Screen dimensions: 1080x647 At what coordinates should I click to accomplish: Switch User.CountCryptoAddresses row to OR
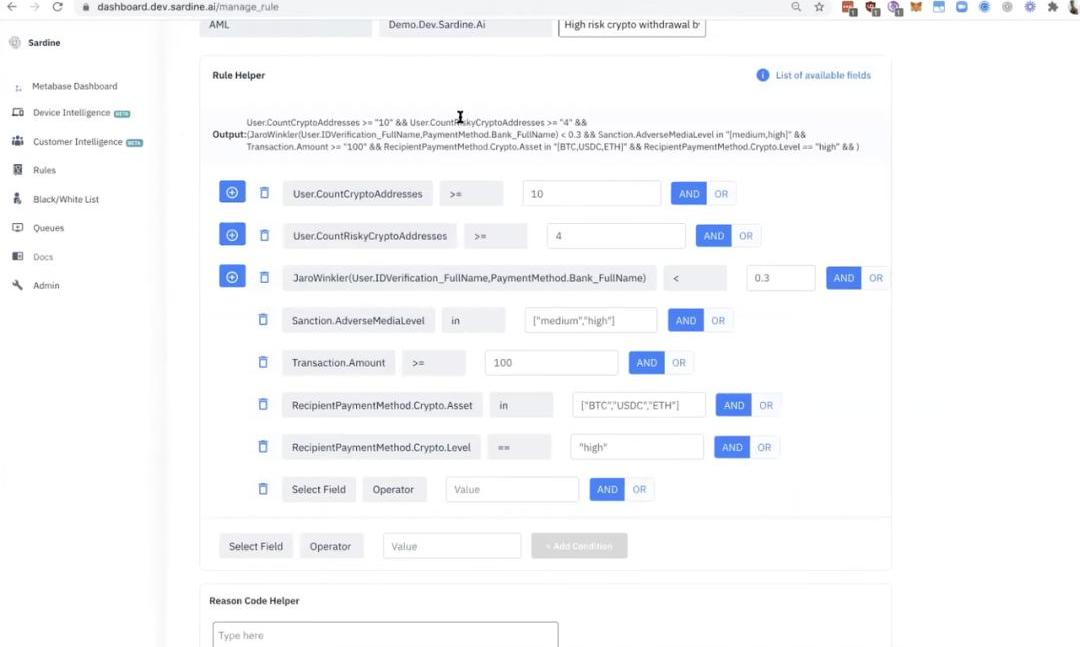pos(721,194)
